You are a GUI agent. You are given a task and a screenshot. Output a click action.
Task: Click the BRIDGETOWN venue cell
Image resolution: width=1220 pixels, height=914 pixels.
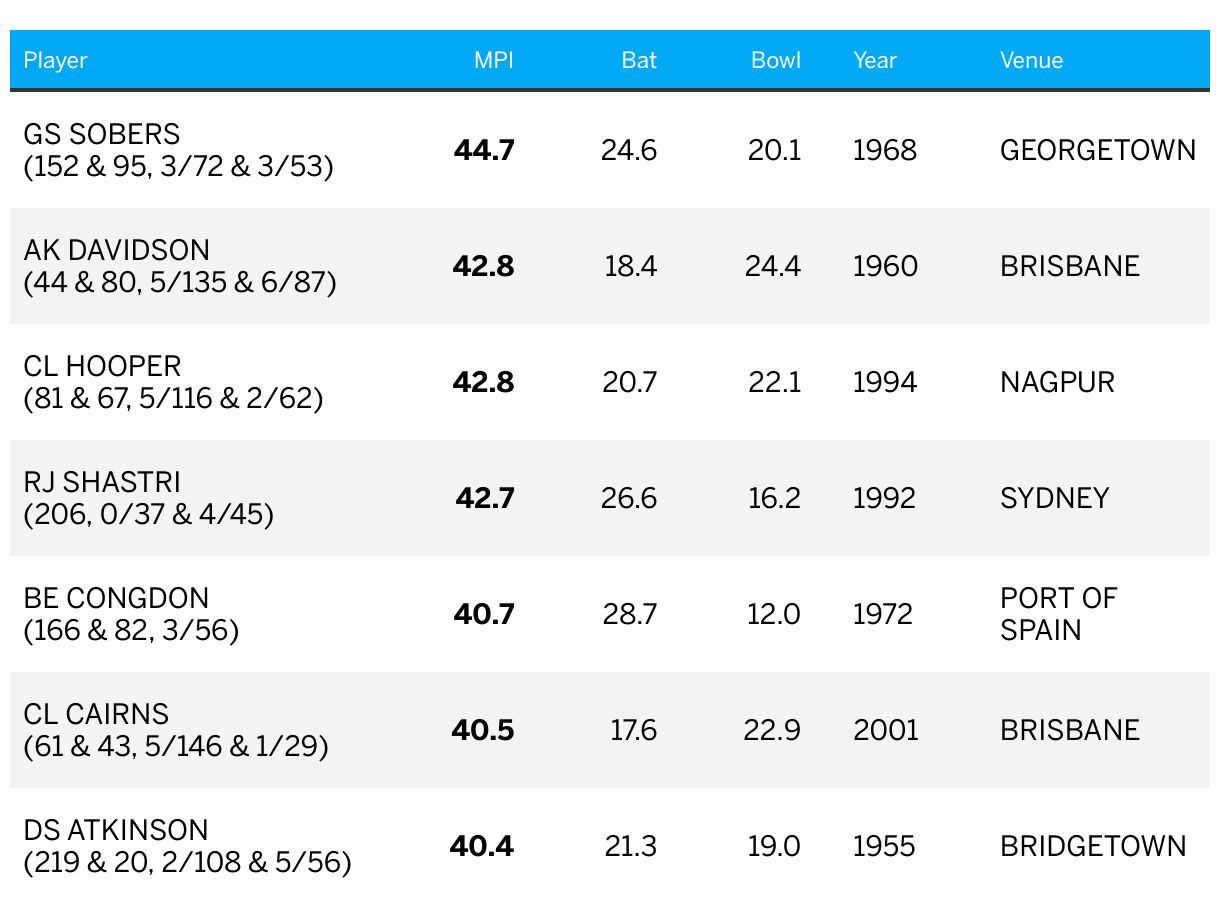coord(1093,846)
